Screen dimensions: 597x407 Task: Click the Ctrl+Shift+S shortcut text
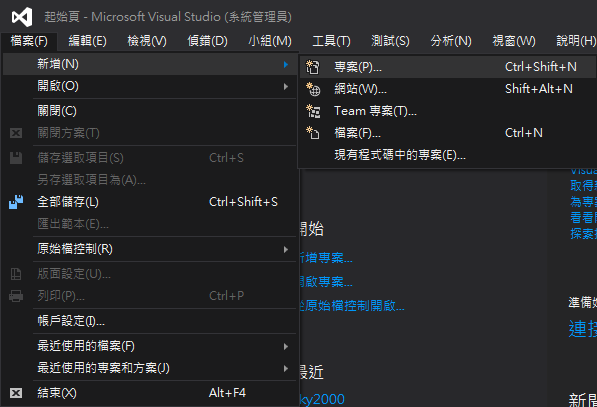pos(243,202)
